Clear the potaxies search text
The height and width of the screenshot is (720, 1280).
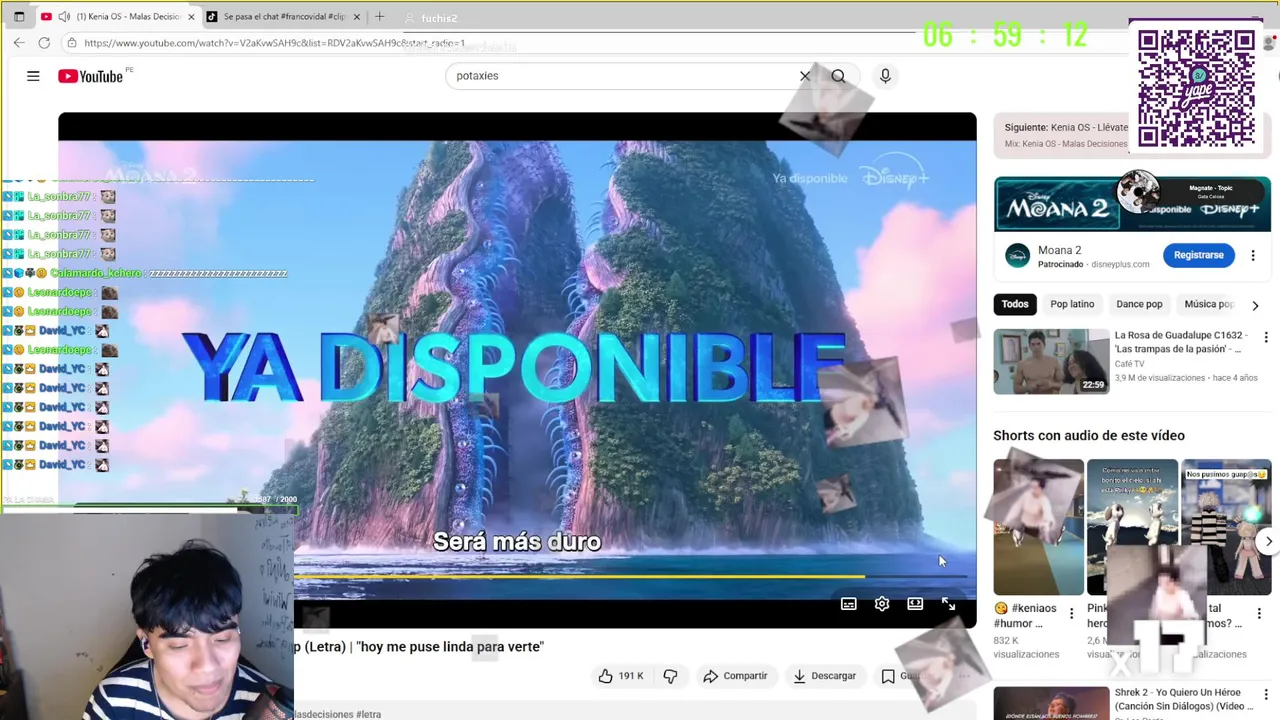pyautogui.click(x=805, y=76)
